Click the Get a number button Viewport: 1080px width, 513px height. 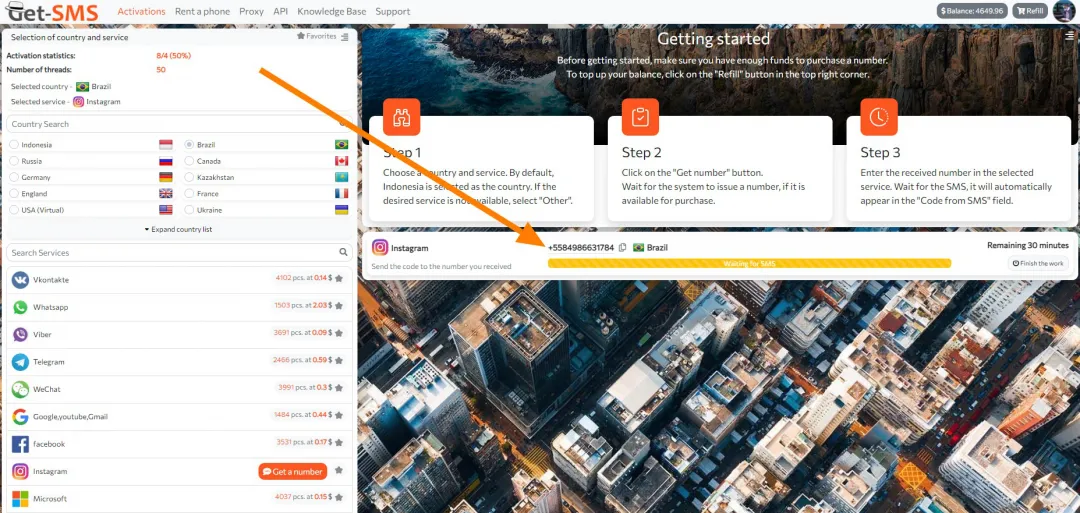(x=293, y=472)
